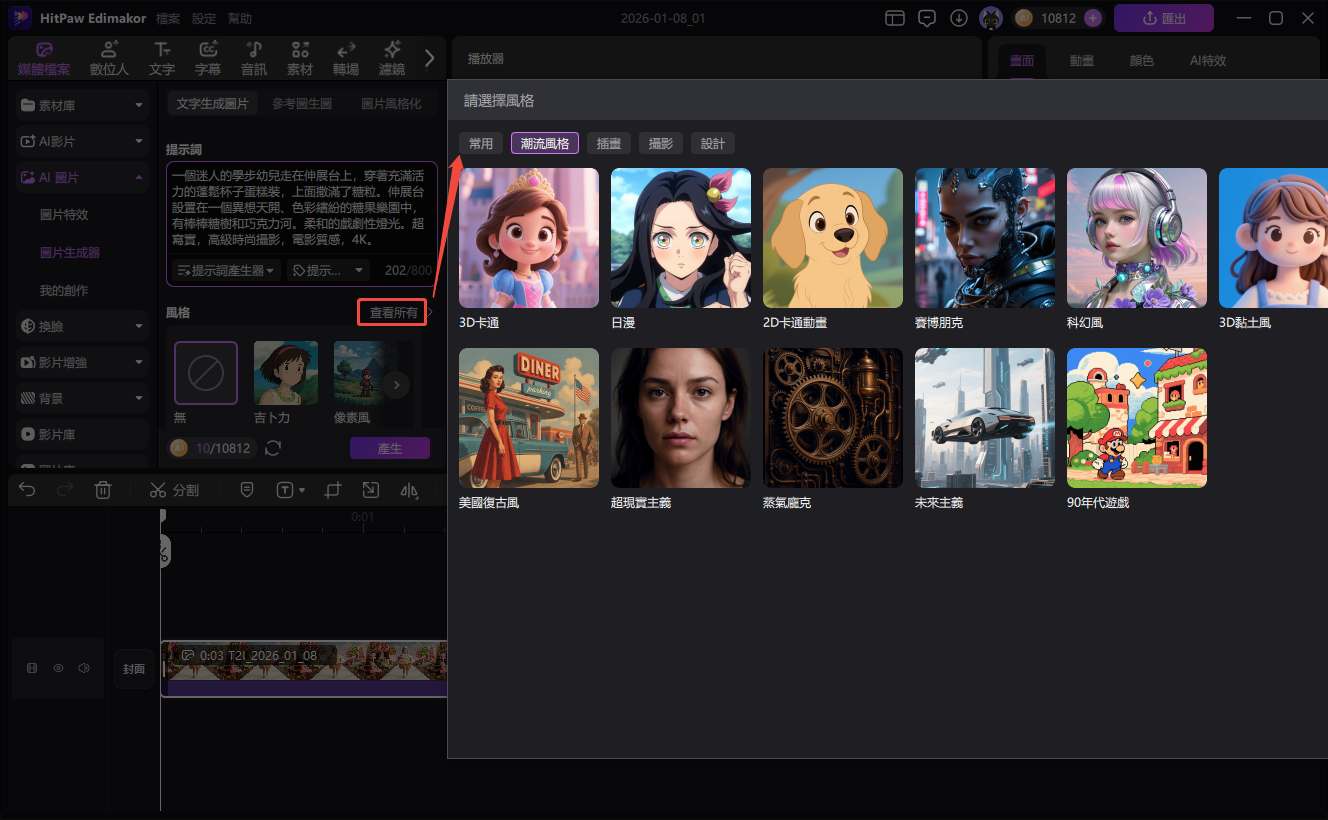Viewport: 1328px width, 820px height.
Task: Click the scissors 分割 split tool
Action: click(174, 490)
